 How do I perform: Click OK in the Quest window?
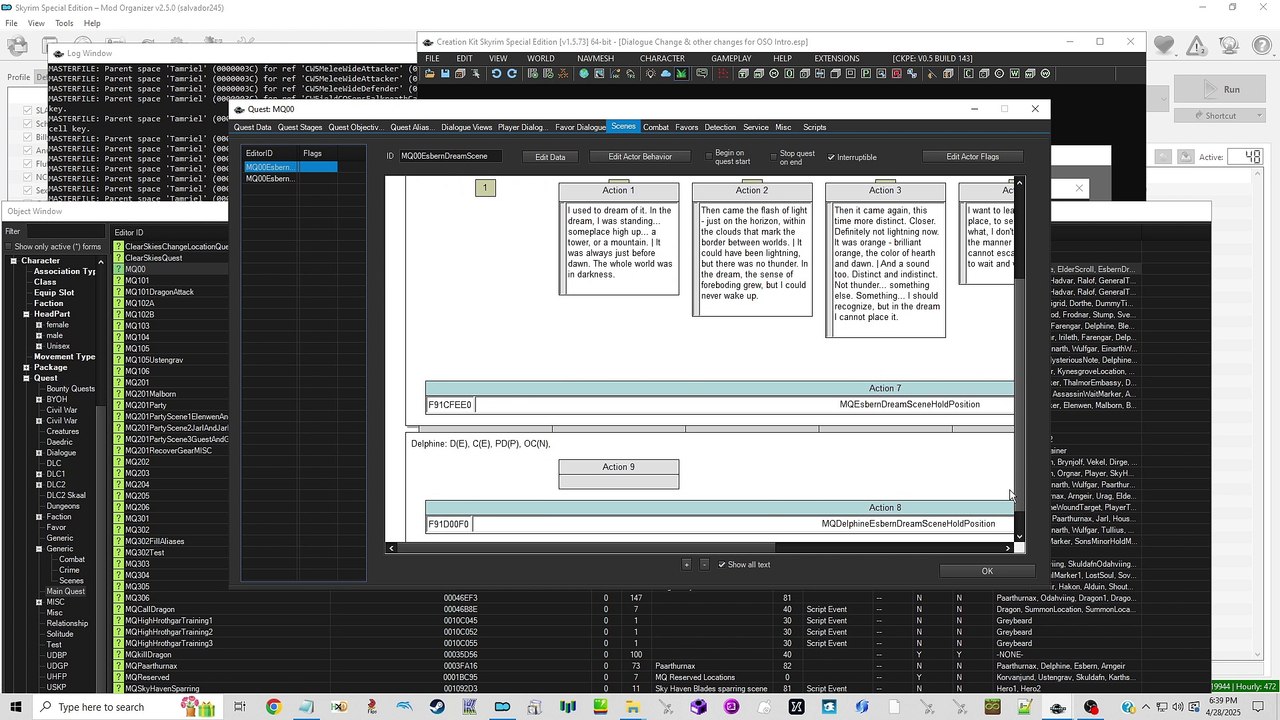click(x=987, y=571)
